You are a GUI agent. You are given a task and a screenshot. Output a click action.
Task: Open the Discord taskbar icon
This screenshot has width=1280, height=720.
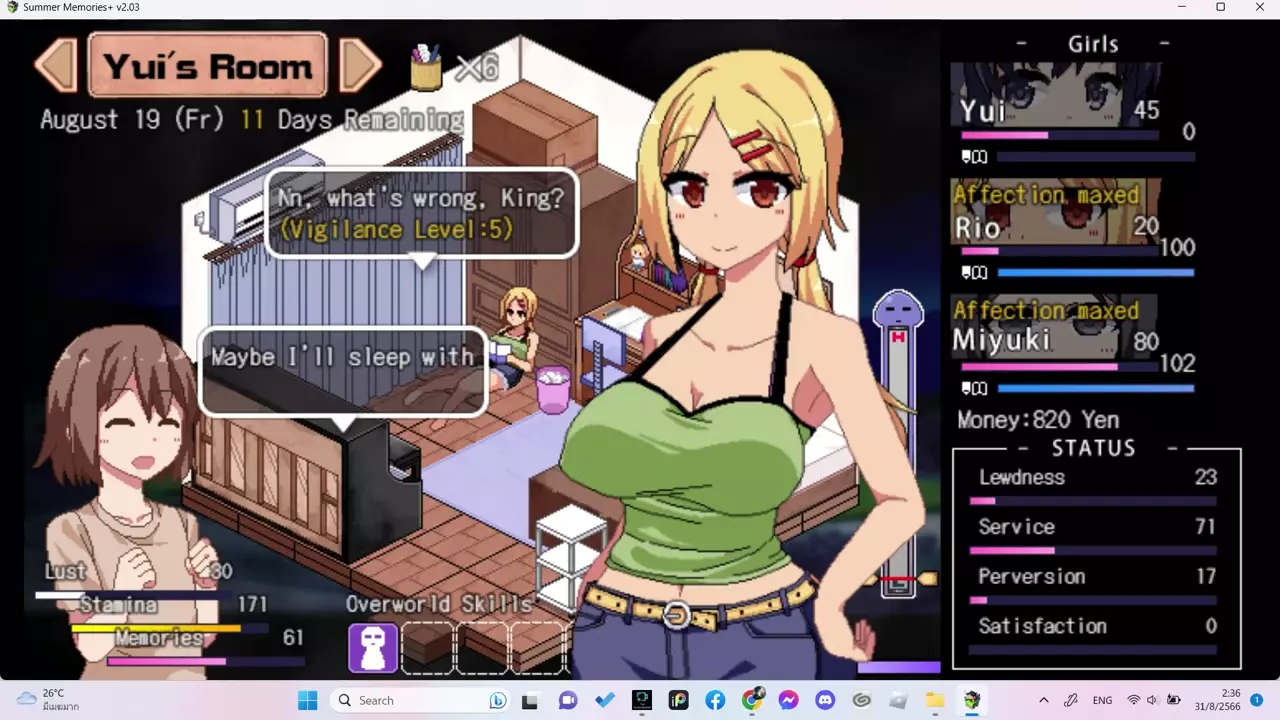(x=824, y=700)
